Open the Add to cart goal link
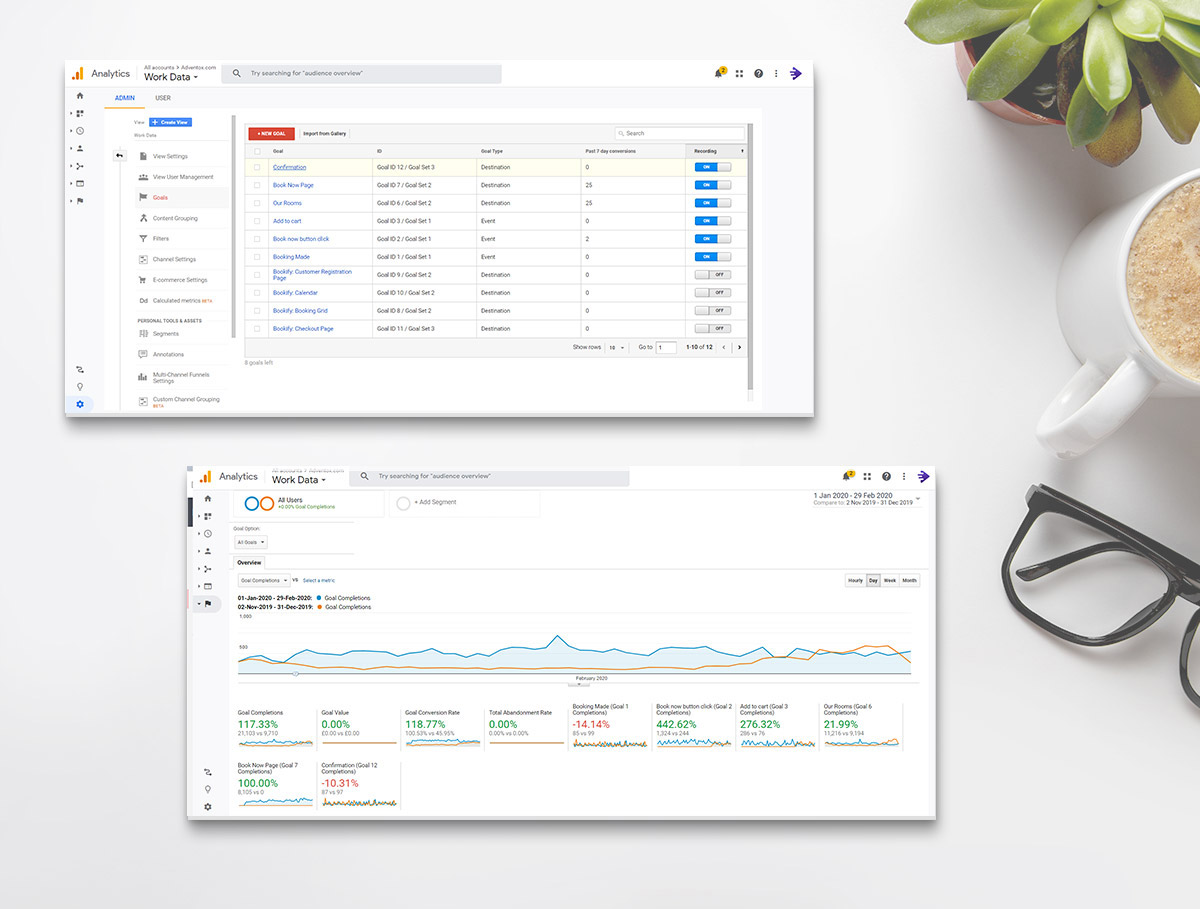Screen dimensions: 1200x909 tap(287, 221)
